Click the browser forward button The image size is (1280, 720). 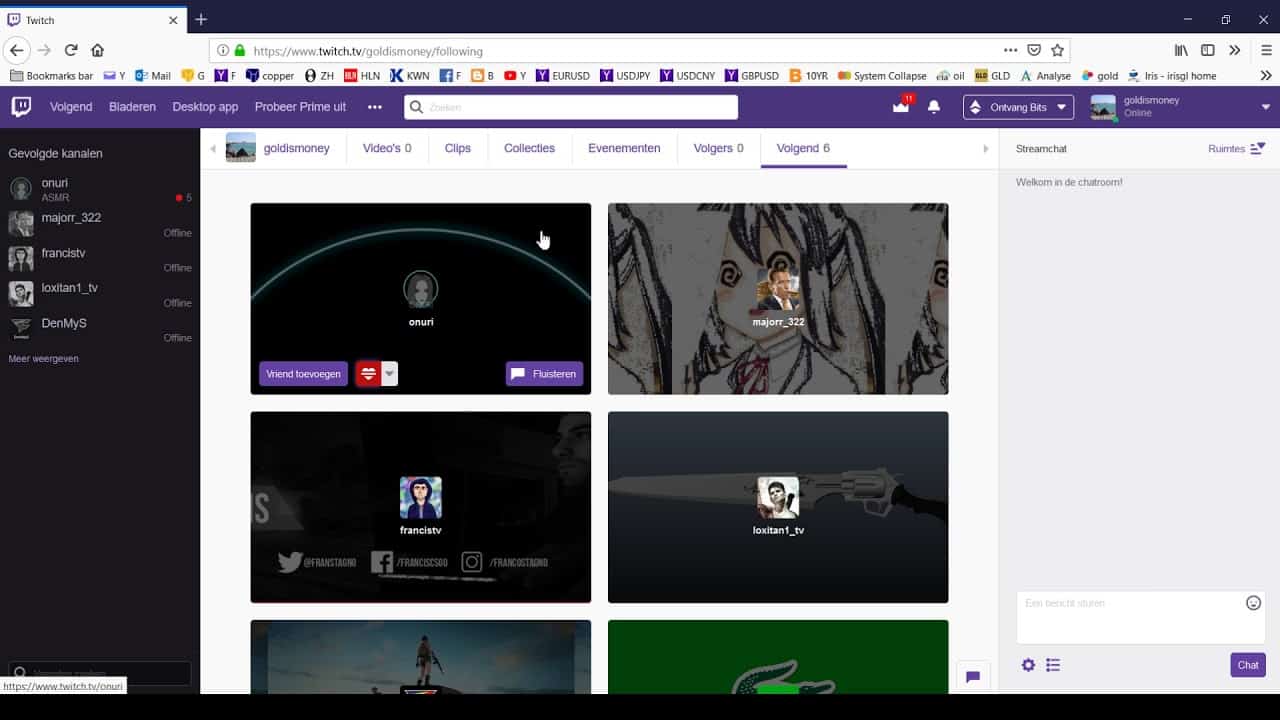44,50
